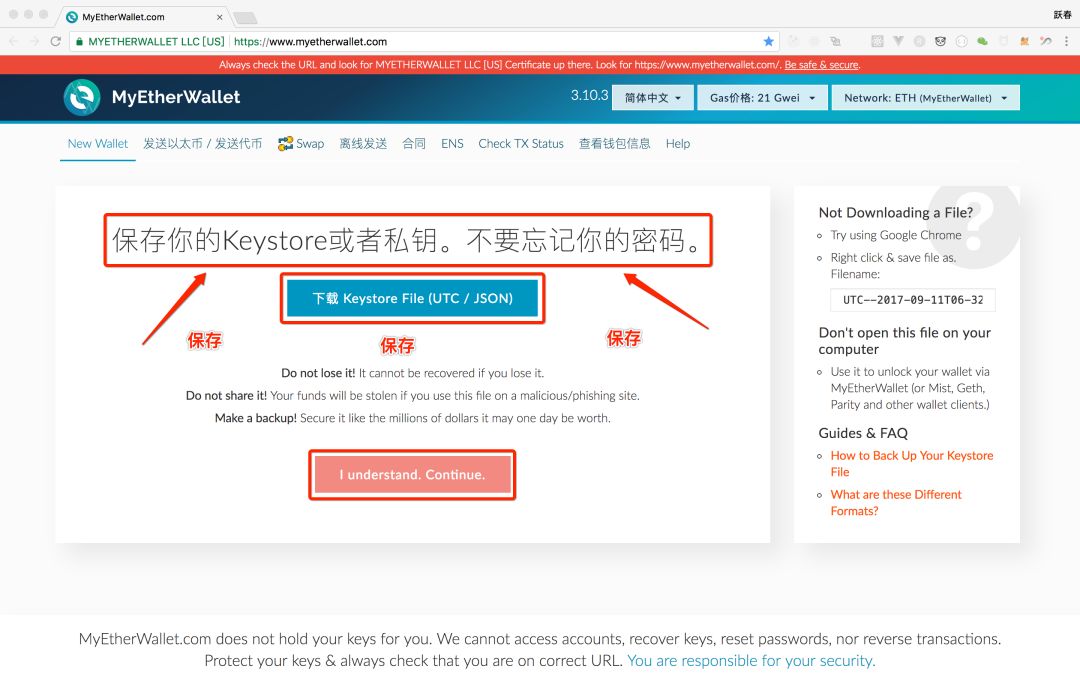Open the MetaMask fox extension icon
Screen dimensions: 1080x675
click(x=1024, y=41)
